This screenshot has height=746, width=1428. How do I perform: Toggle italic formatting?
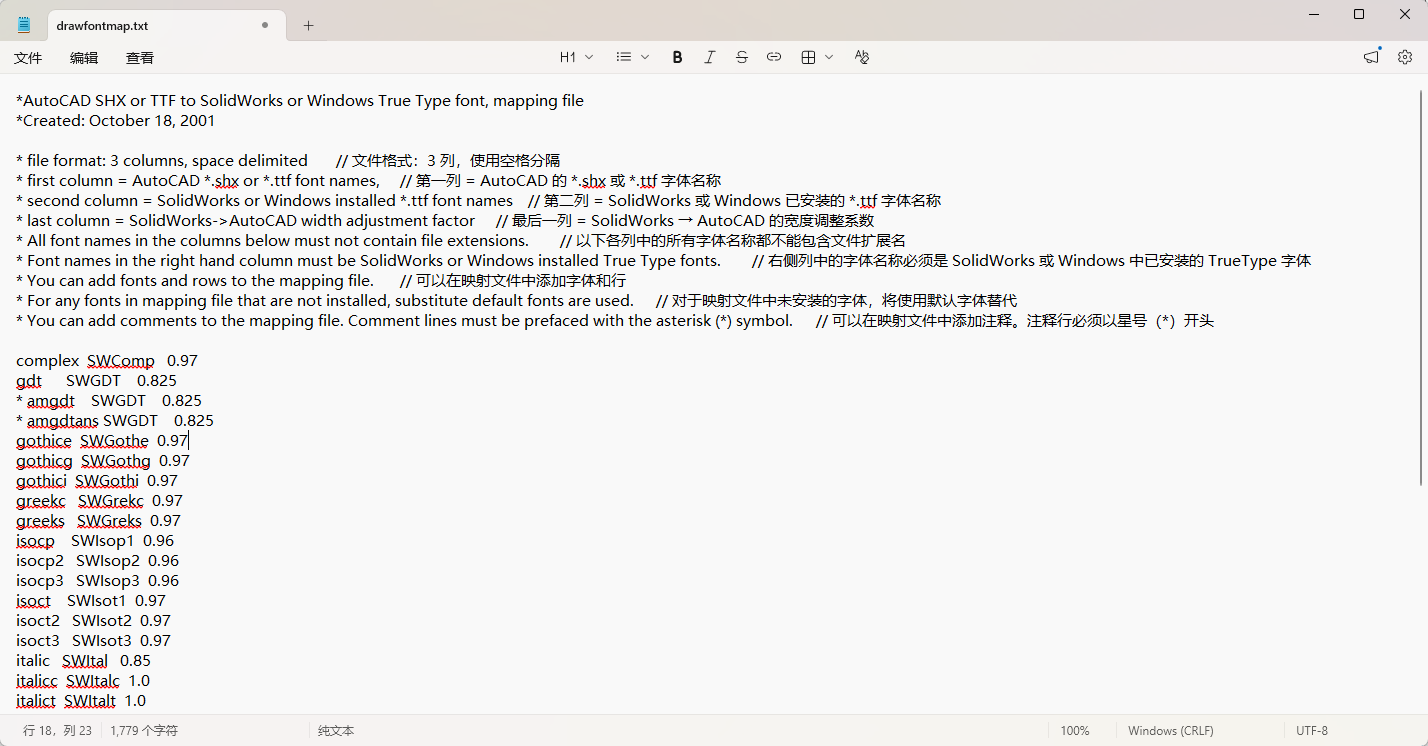point(709,58)
